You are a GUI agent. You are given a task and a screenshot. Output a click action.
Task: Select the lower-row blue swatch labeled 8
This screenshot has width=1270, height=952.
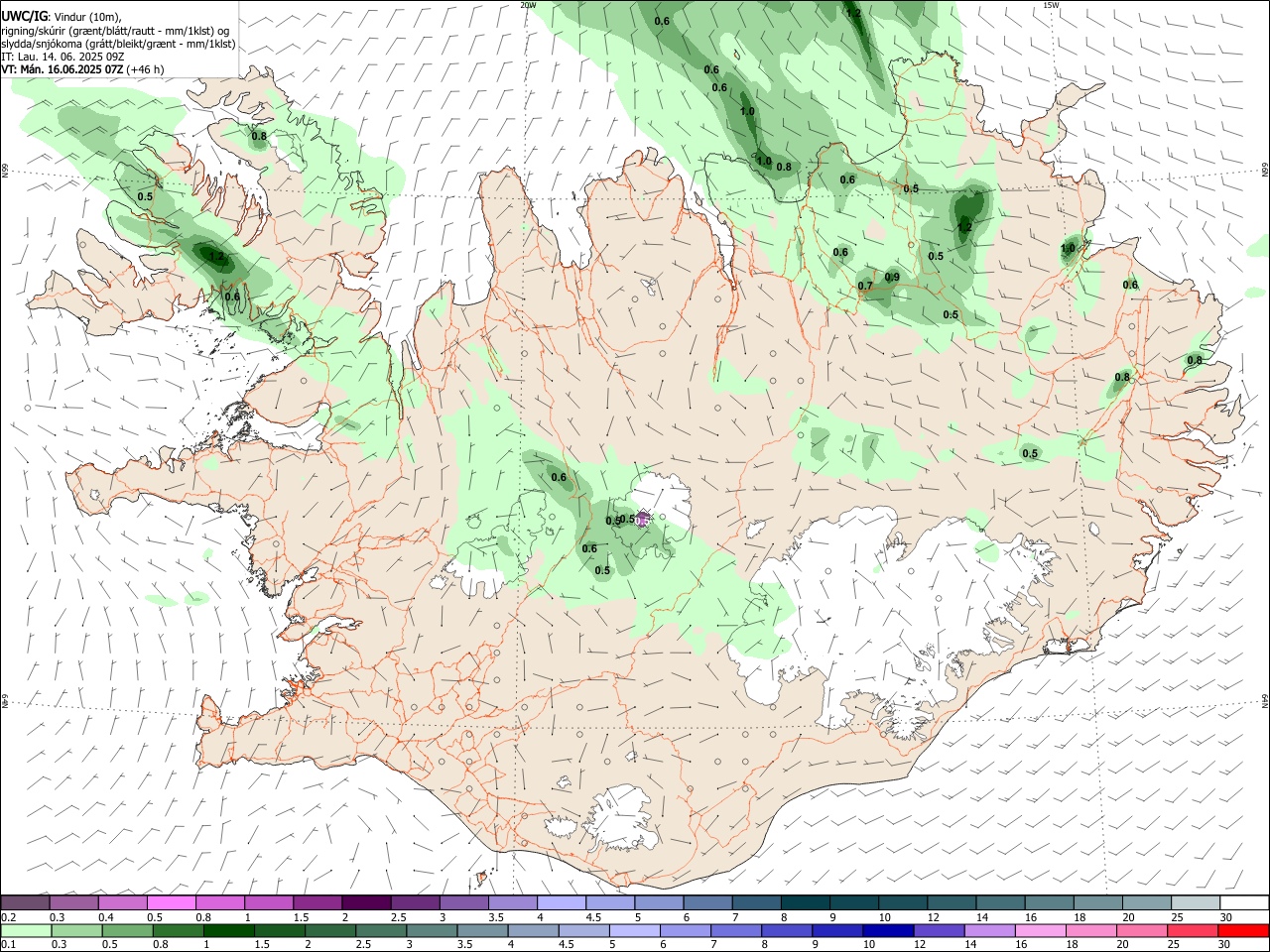[787, 930]
